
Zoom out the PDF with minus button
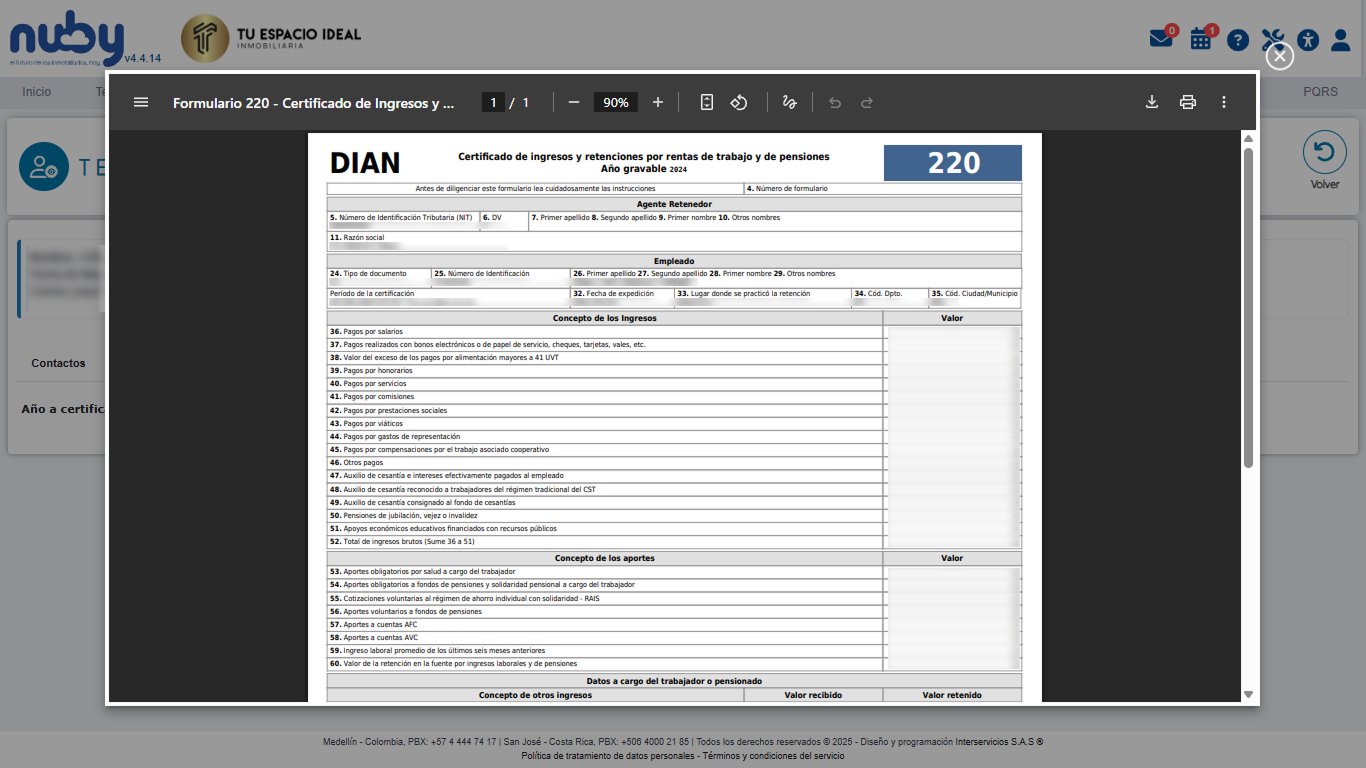point(574,102)
